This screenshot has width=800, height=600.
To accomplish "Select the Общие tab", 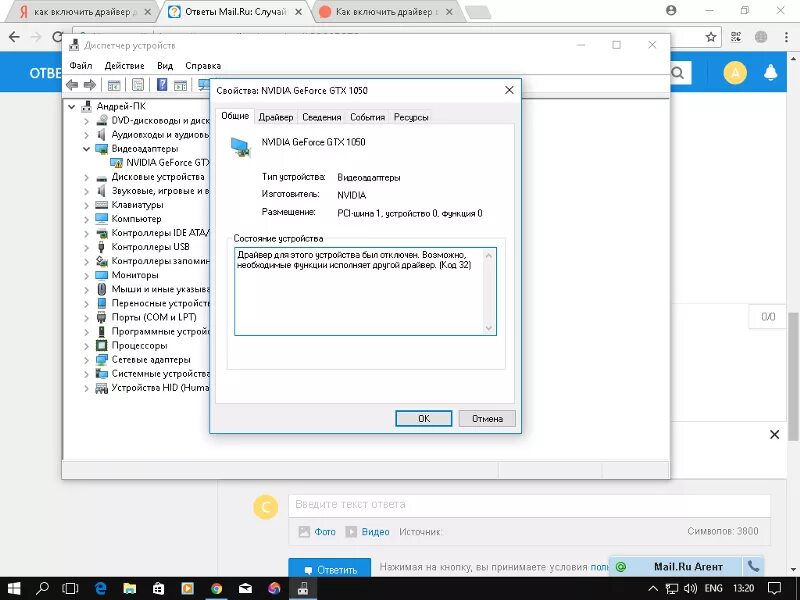I will (x=235, y=116).
